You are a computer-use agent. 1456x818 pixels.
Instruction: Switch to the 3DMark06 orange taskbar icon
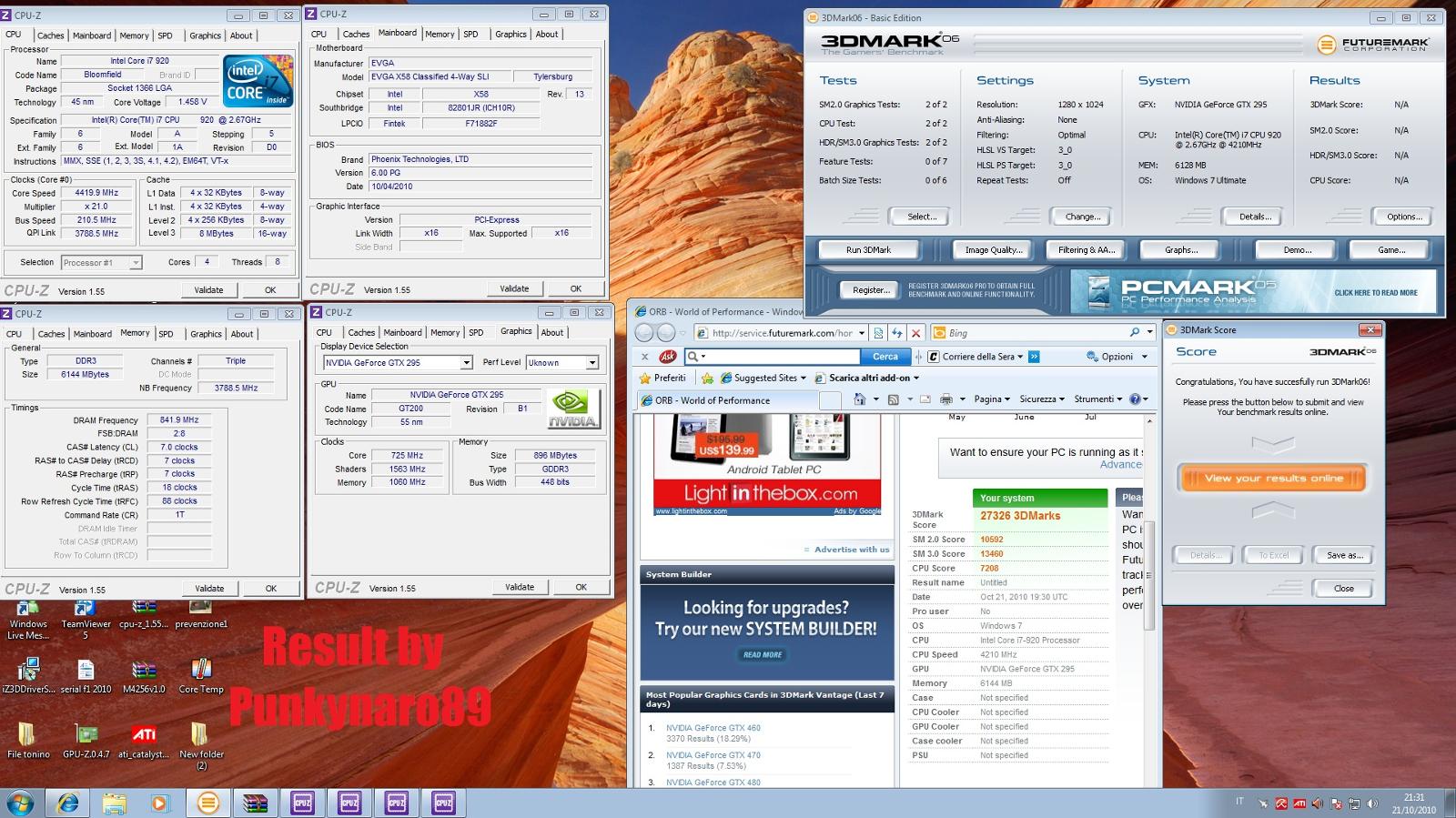pos(207,803)
